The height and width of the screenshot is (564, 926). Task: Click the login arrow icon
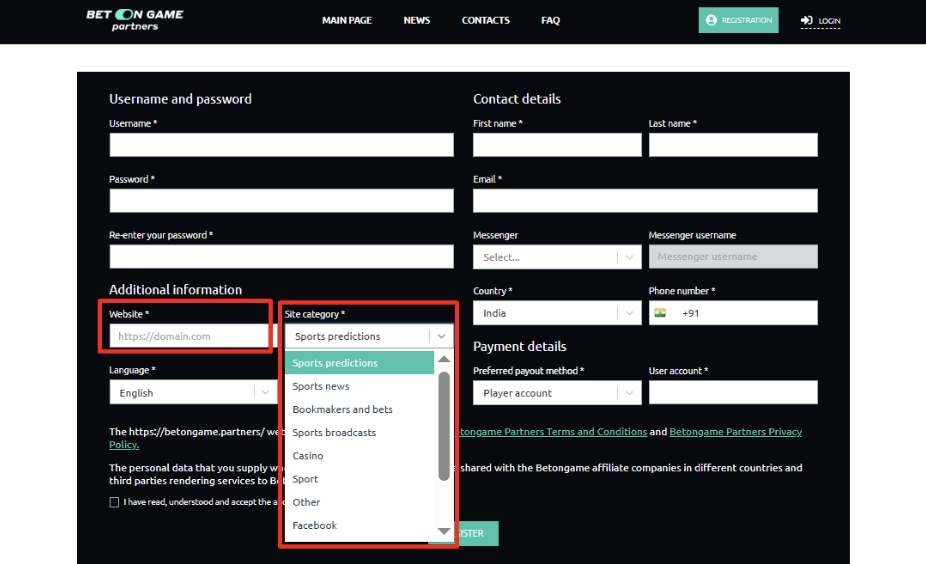[806, 20]
